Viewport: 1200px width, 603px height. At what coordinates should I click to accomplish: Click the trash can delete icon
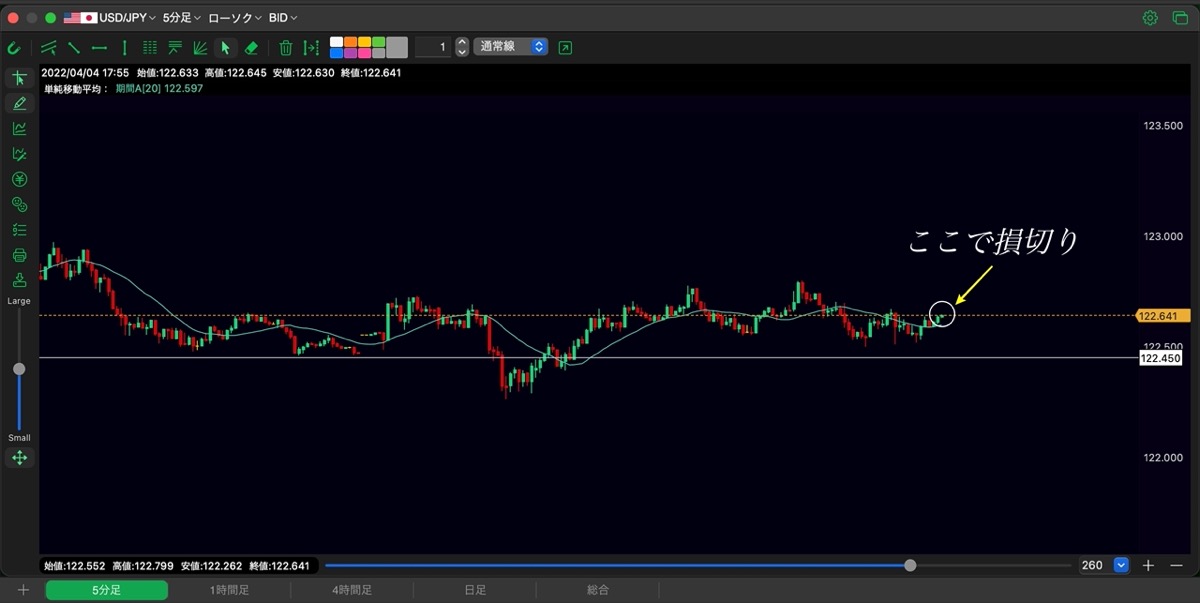point(286,47)
